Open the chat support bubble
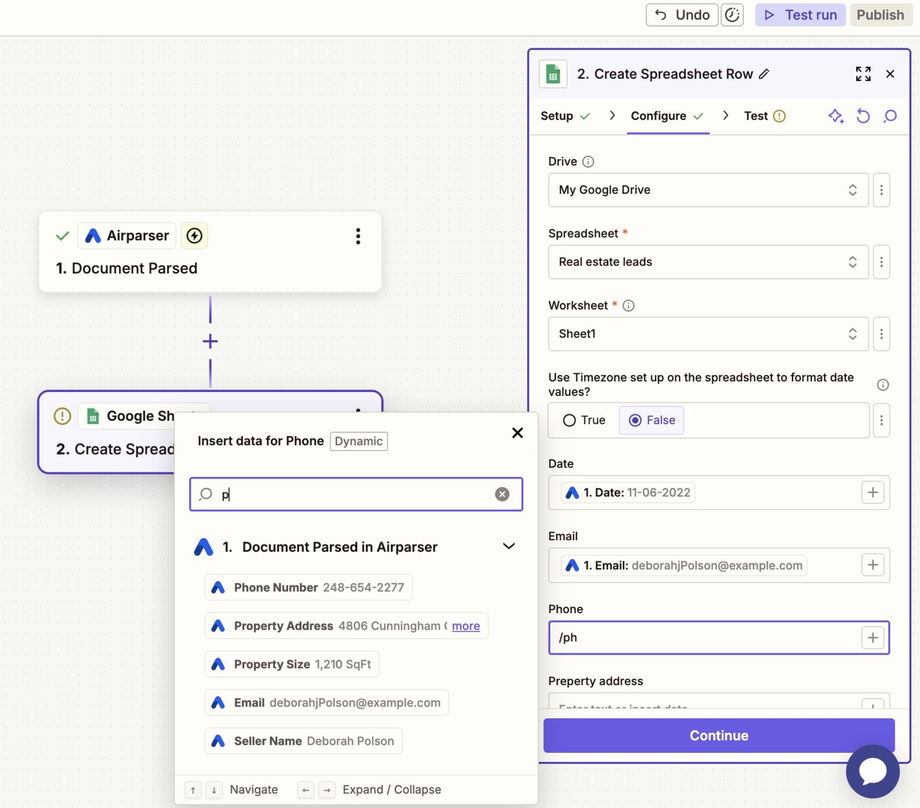 [872, 772]
